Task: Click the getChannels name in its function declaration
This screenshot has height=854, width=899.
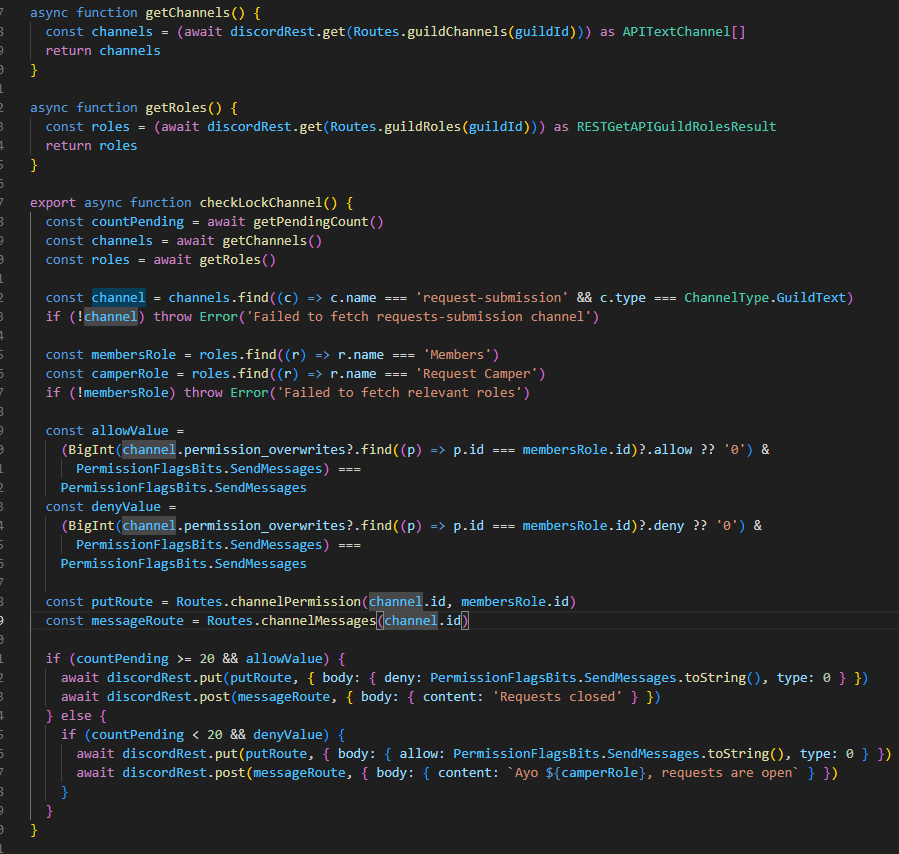Action: [x=187, y=12]
